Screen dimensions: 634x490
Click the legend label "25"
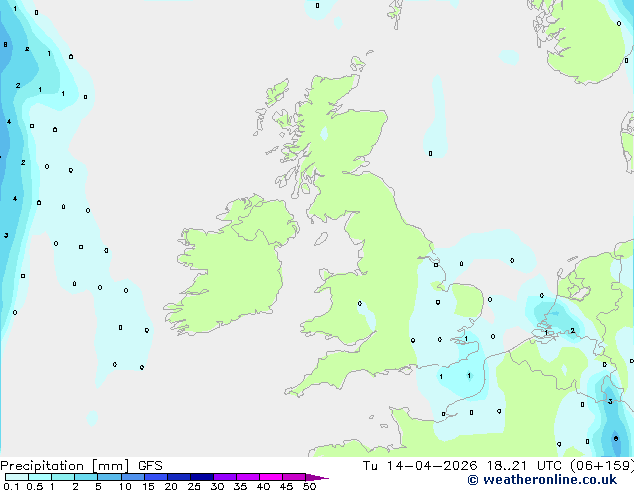click(194, 486)
